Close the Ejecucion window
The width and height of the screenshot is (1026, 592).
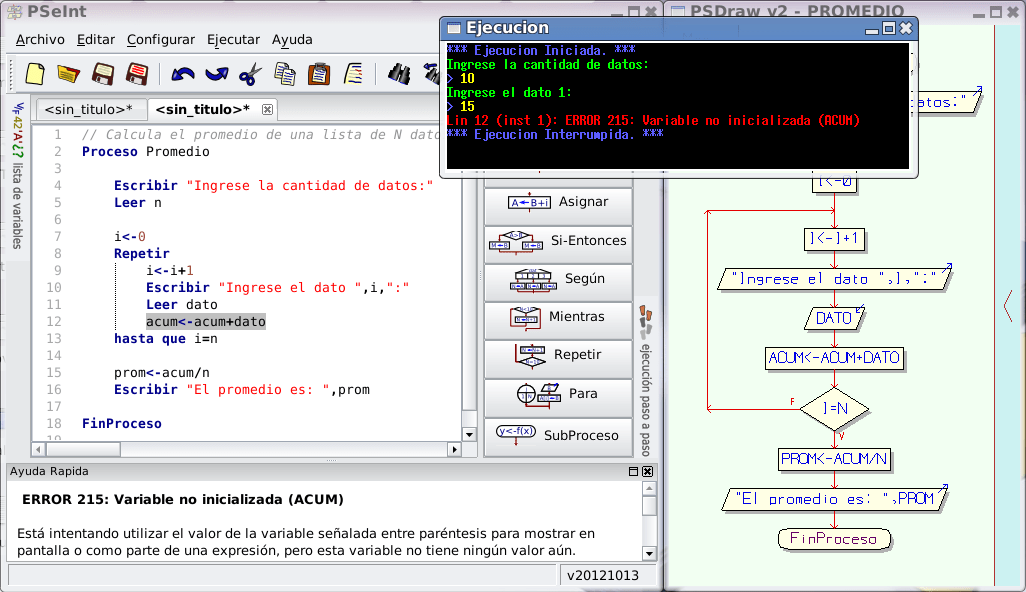pyautogui.click(x=906, y=28)
